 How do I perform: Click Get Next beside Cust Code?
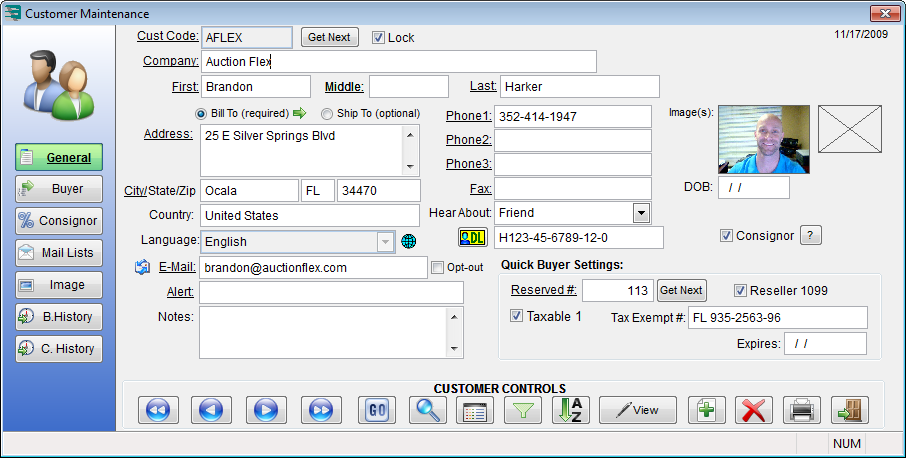tap(328, 38)
